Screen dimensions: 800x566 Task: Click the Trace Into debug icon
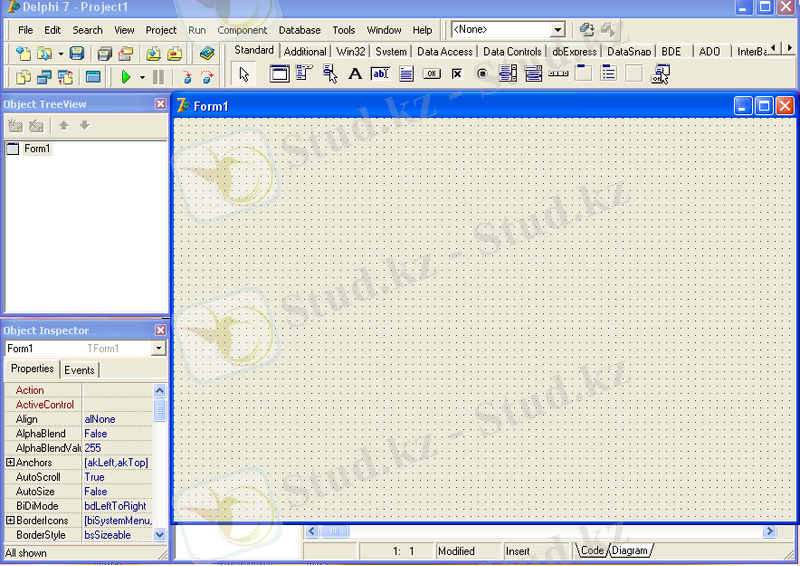(187, 77)
